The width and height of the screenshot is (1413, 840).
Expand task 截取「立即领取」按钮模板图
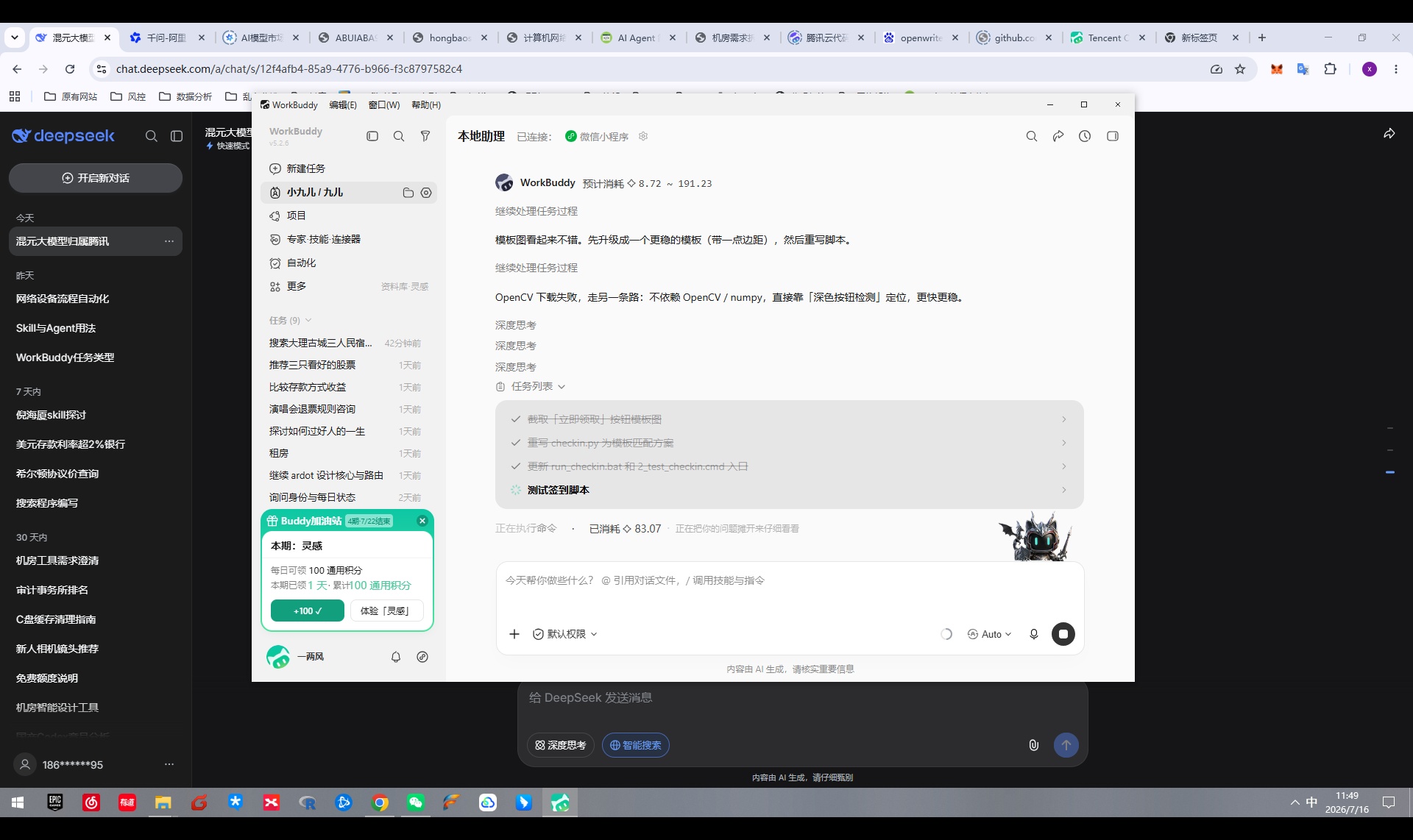[x=790, y=419]
